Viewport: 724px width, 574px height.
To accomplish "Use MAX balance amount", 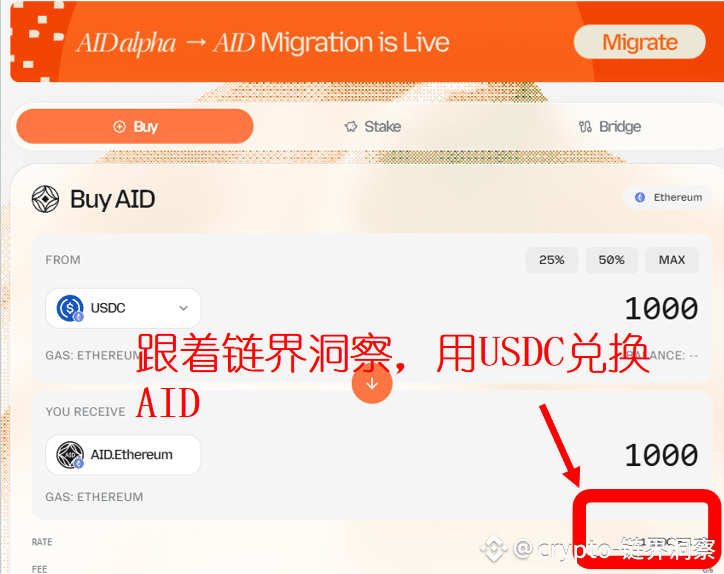I will 672,260.
